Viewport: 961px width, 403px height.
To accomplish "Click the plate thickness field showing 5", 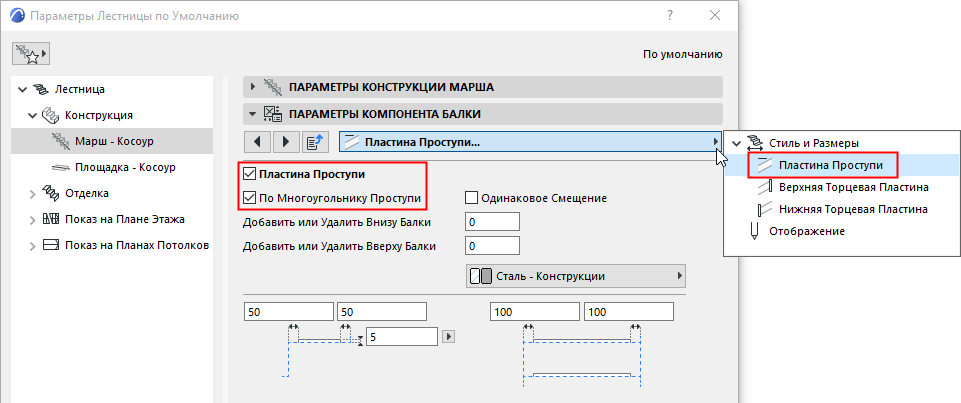I will click(402, 336).
